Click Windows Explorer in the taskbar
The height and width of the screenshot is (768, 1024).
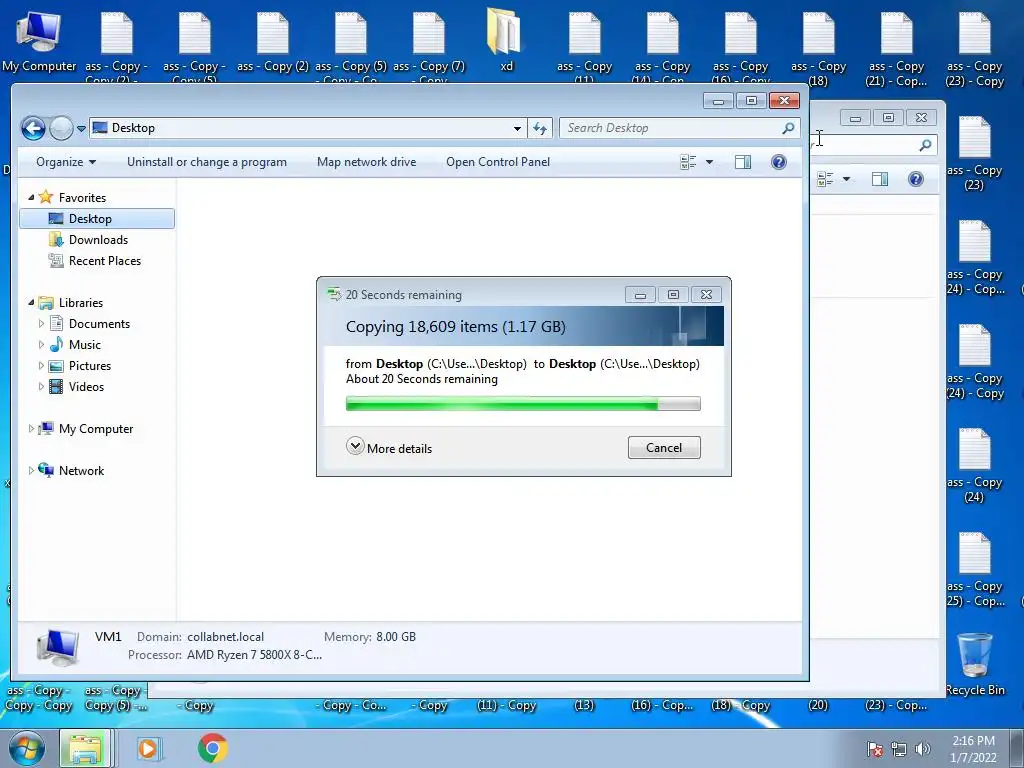(x=86, y=748)
